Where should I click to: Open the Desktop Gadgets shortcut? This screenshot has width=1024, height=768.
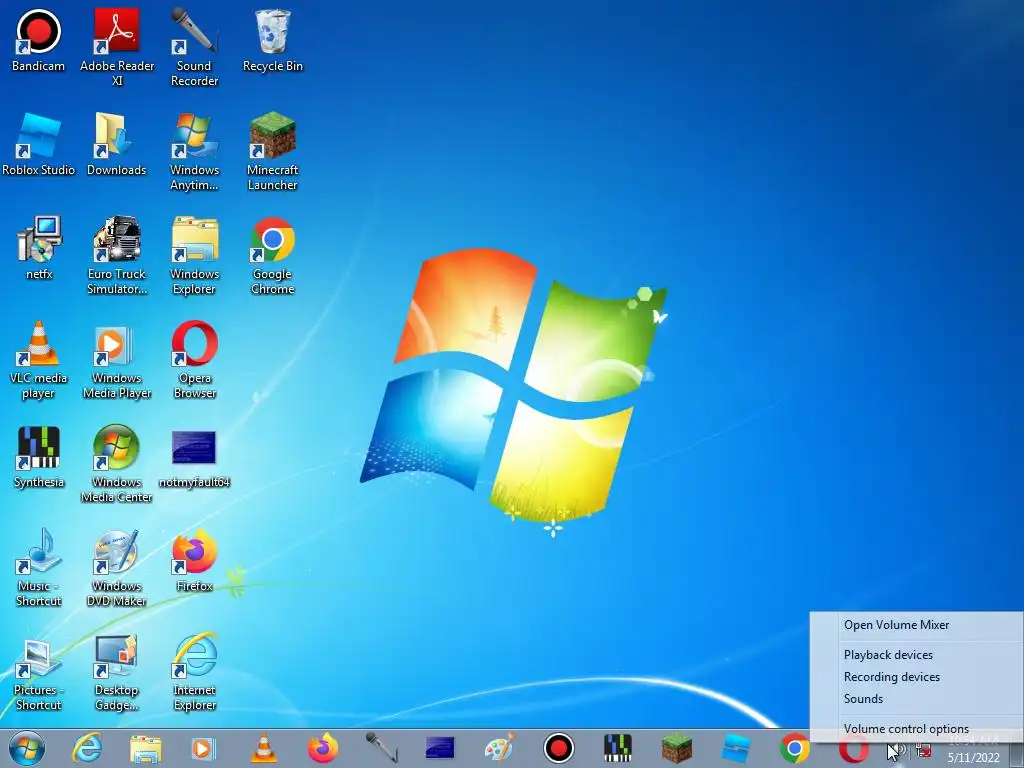coord(117,671)
